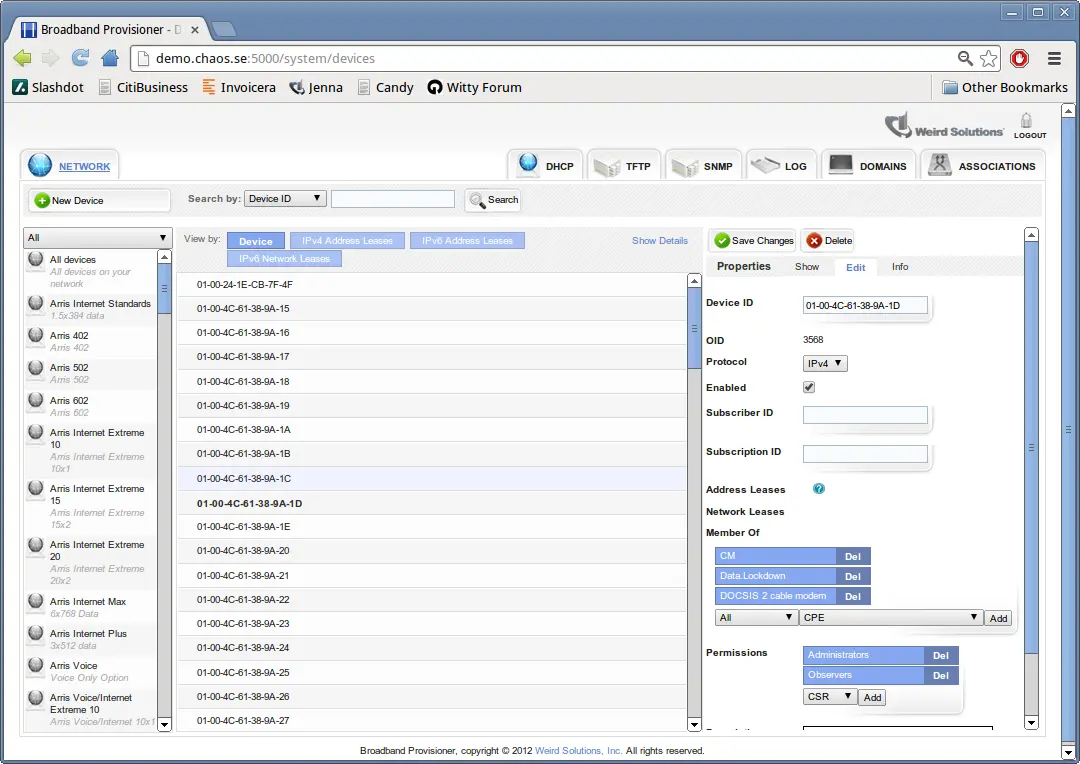Toggle the Enabled checkbox
This screenshot has width=1080, height=764.
click(809, 387)
